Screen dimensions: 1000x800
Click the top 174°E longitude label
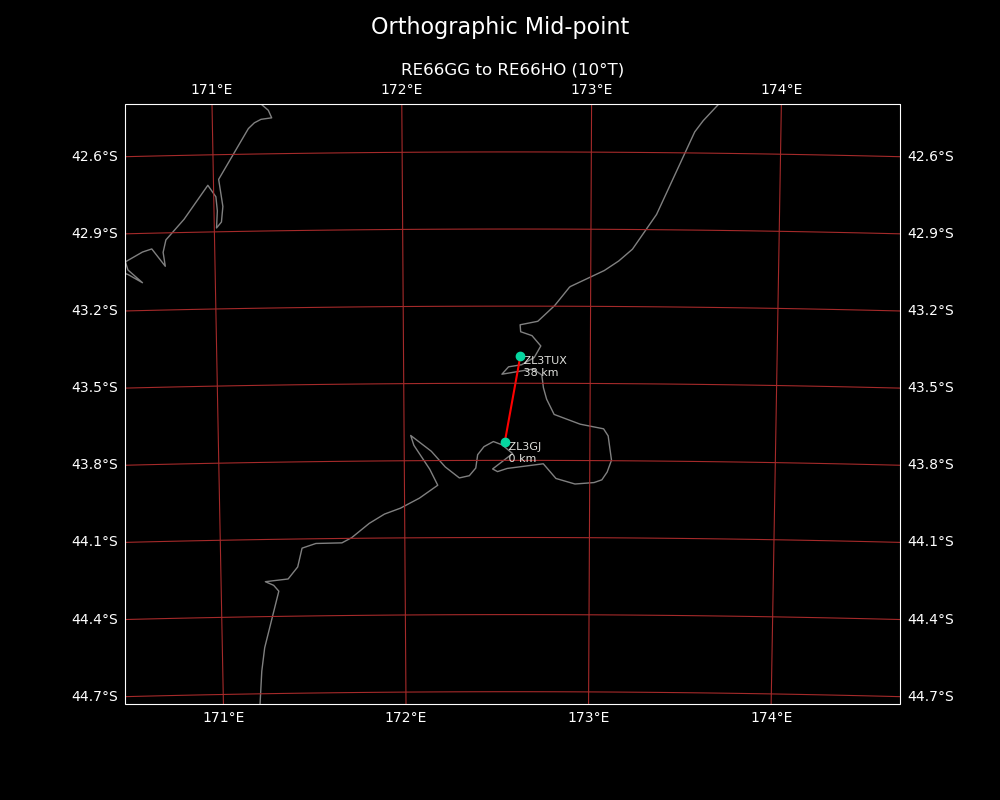point(781,90)
